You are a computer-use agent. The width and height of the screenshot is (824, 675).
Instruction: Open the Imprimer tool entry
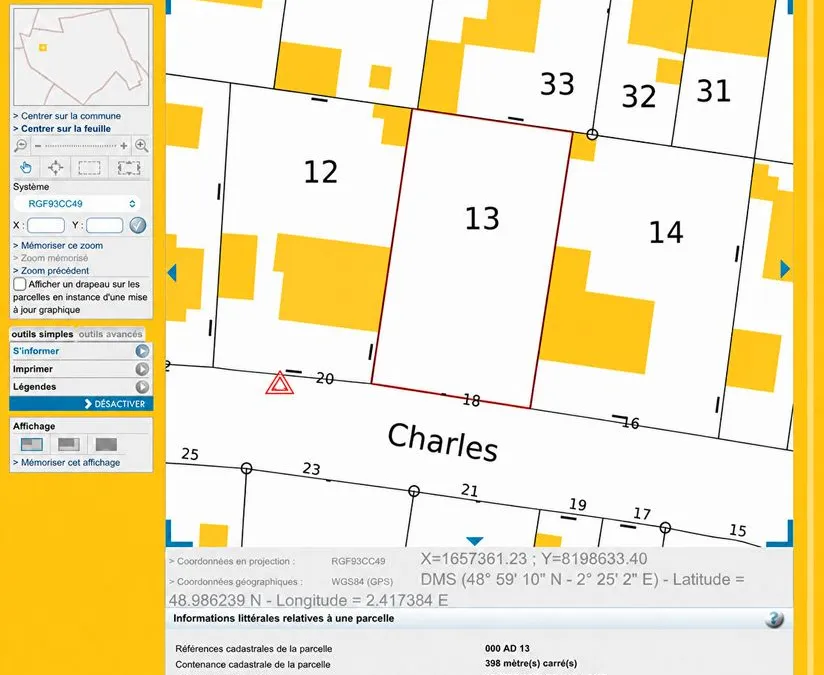[81, 369]
